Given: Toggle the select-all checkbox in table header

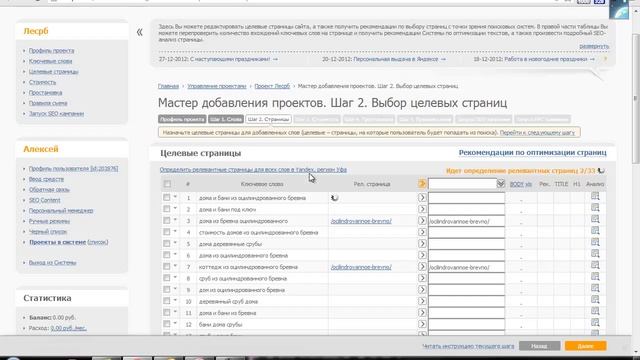Looking at the screenshot, I should point(167,184).
